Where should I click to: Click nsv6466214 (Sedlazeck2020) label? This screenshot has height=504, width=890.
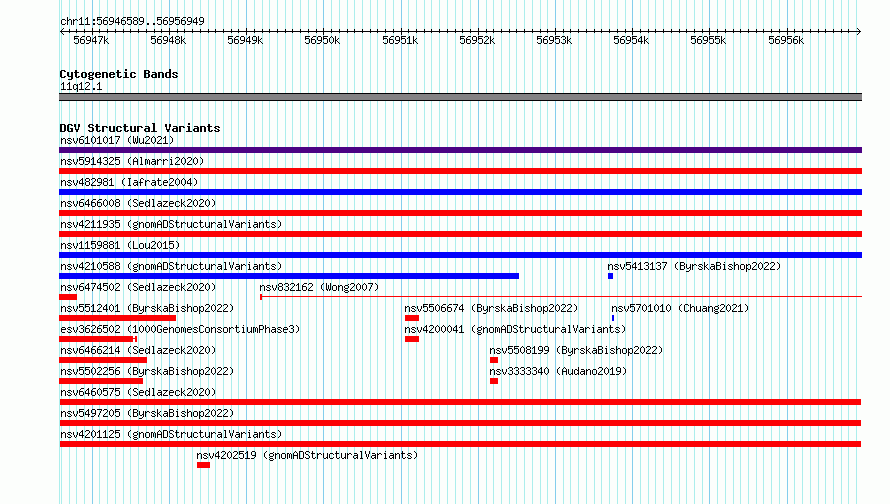tap(138, 350)
